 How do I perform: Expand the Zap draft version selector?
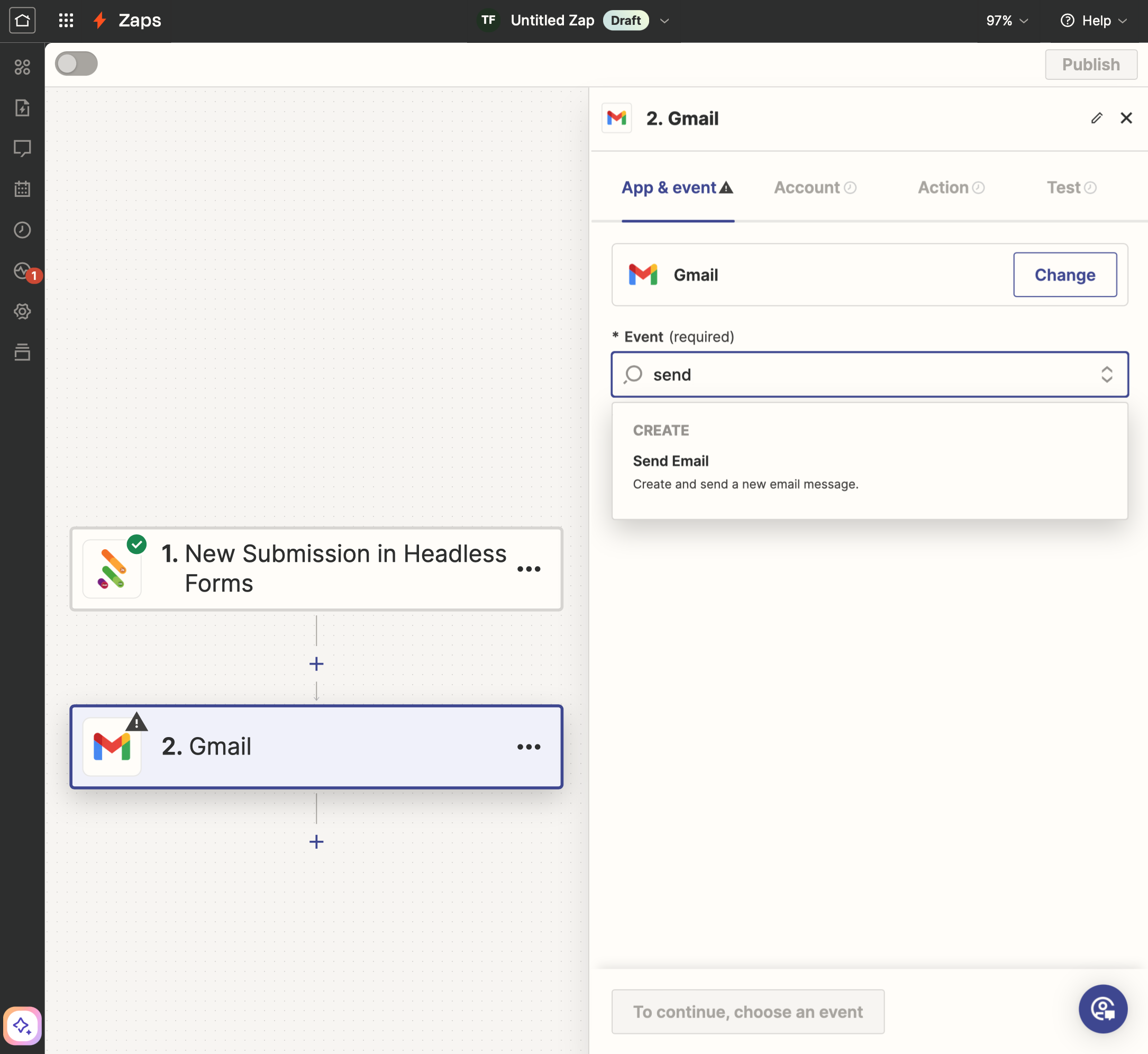pyautogui.click(x=664, y=20)
